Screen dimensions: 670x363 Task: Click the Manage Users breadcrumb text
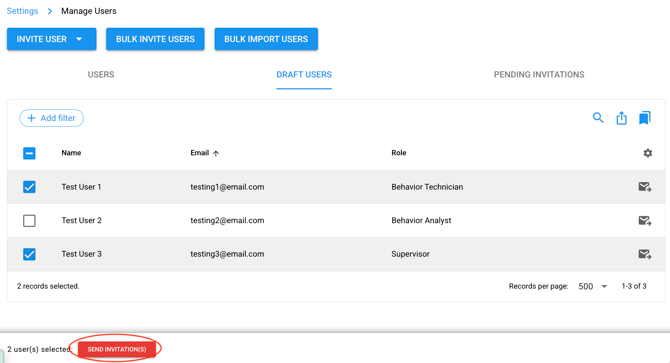(x=88, y=11)
